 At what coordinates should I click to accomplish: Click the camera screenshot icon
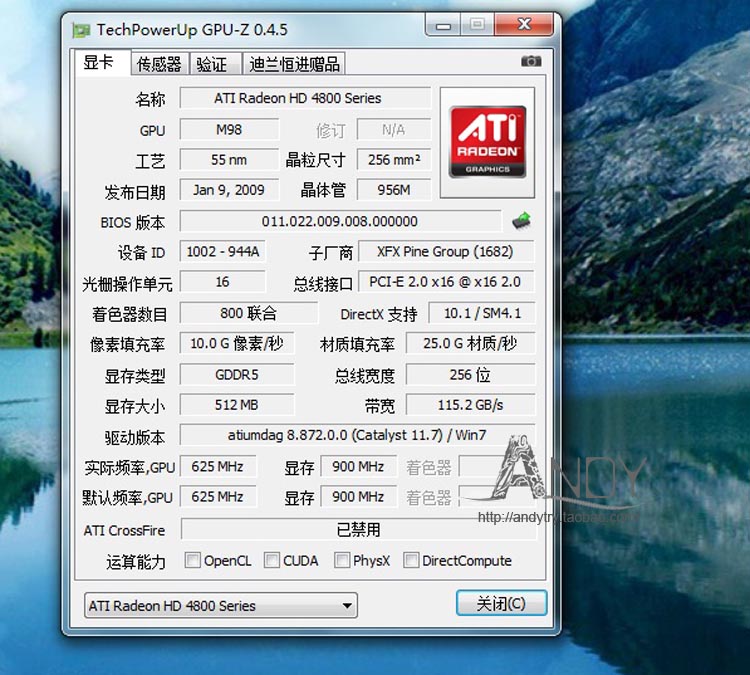click(x=531, y=61)
